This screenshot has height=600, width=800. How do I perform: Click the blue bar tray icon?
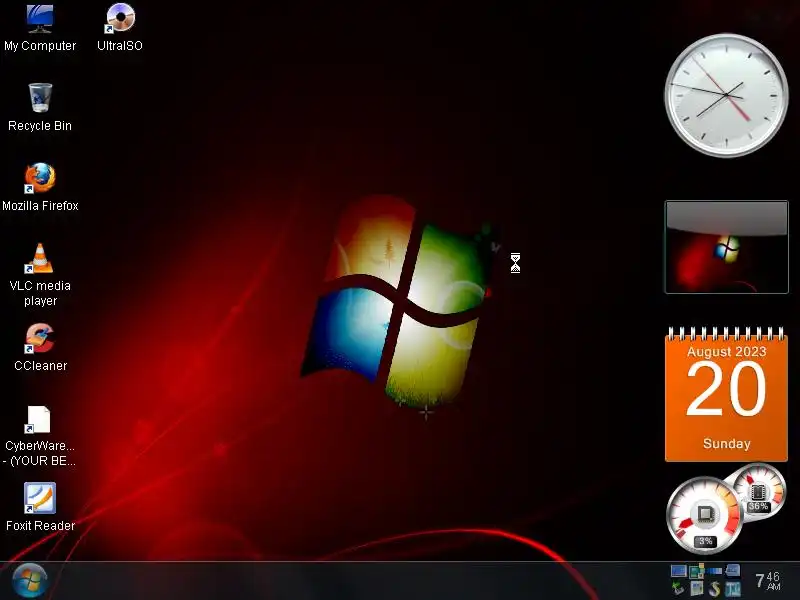click(x=714, y=571)
